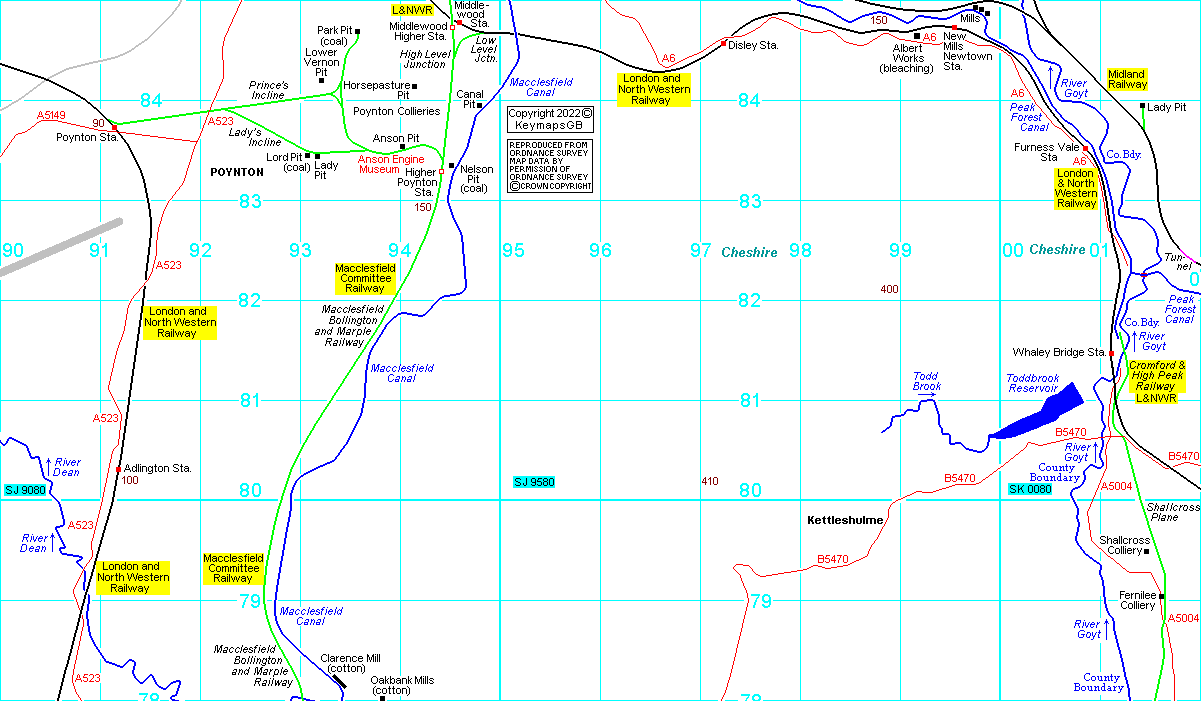Select the Albert Works bleaching marker
The width and height of the screenshot is (1201, 701).
pyautogui.click(x=916, y=37)
